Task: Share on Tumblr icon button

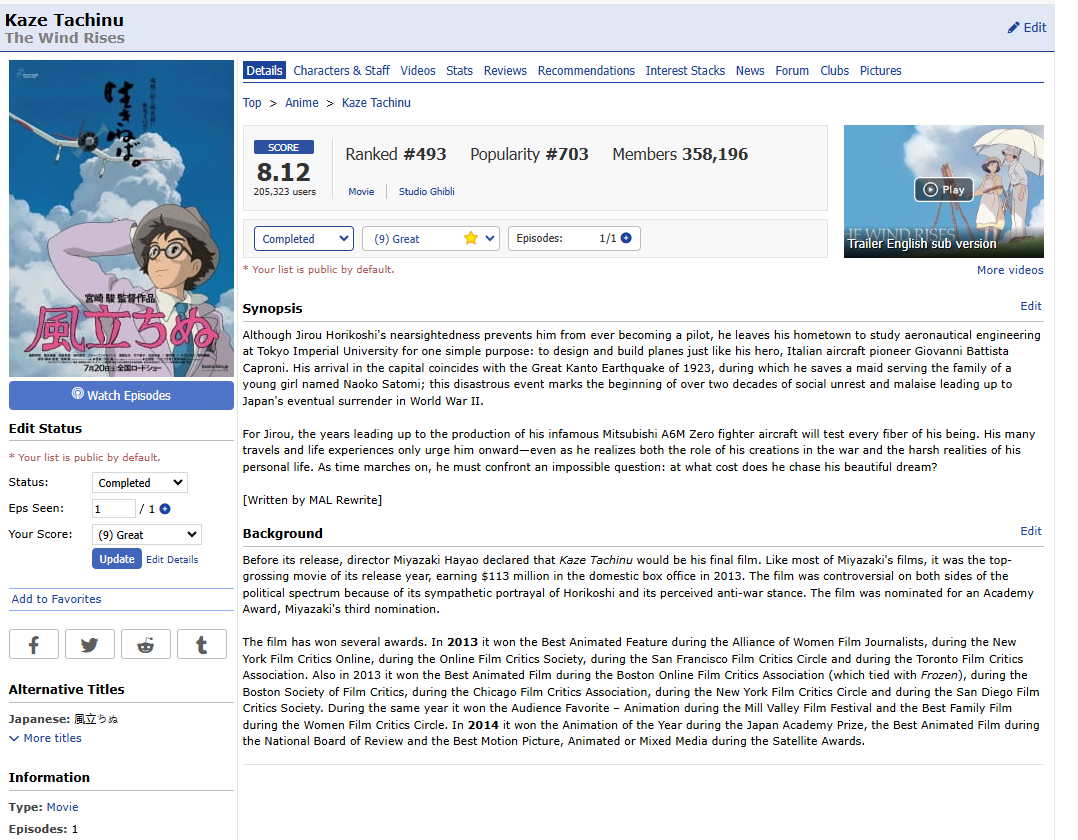Action: point(201,644)
